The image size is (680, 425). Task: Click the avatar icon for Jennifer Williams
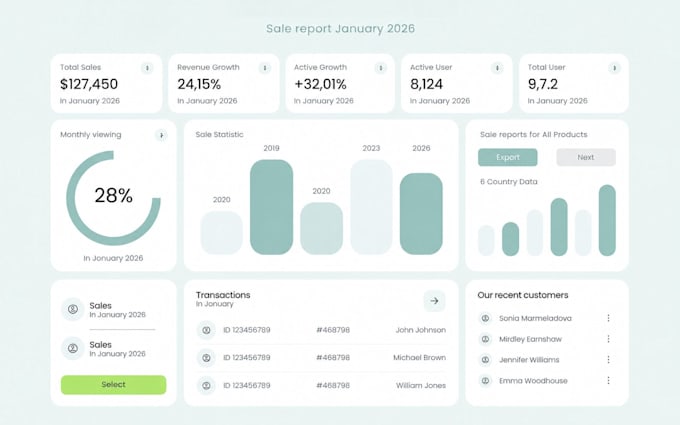click(485, 360)
